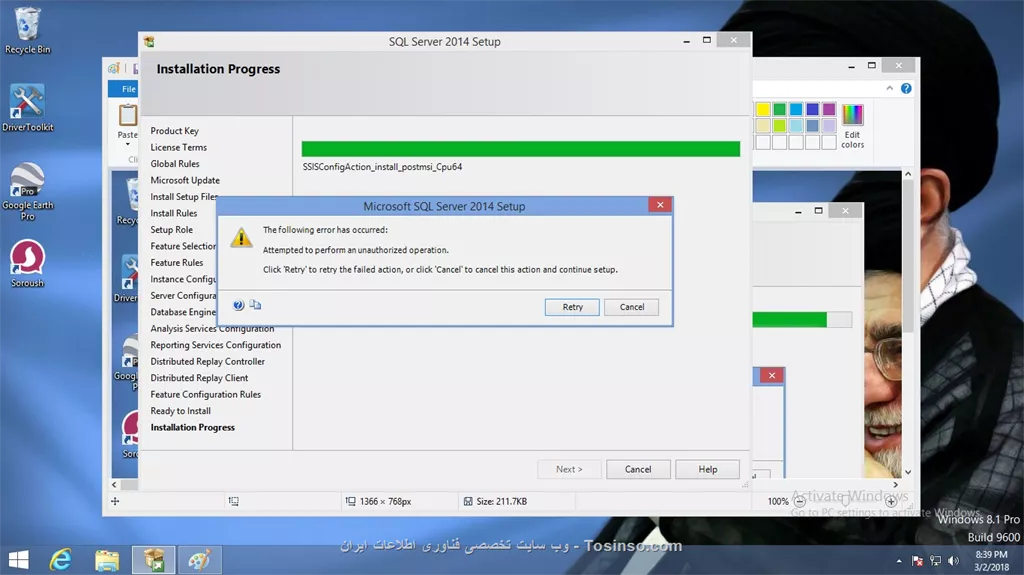Click Paint zoom in plus button
1024x575 pixels.
[x=891, y=501]
